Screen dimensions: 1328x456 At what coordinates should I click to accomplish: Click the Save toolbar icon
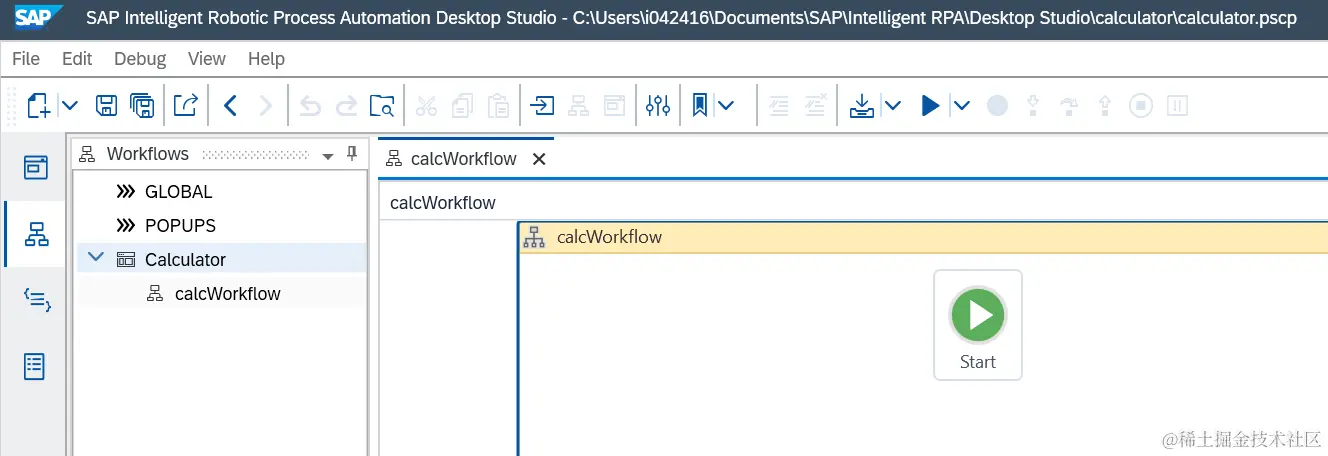pos(106,105)
